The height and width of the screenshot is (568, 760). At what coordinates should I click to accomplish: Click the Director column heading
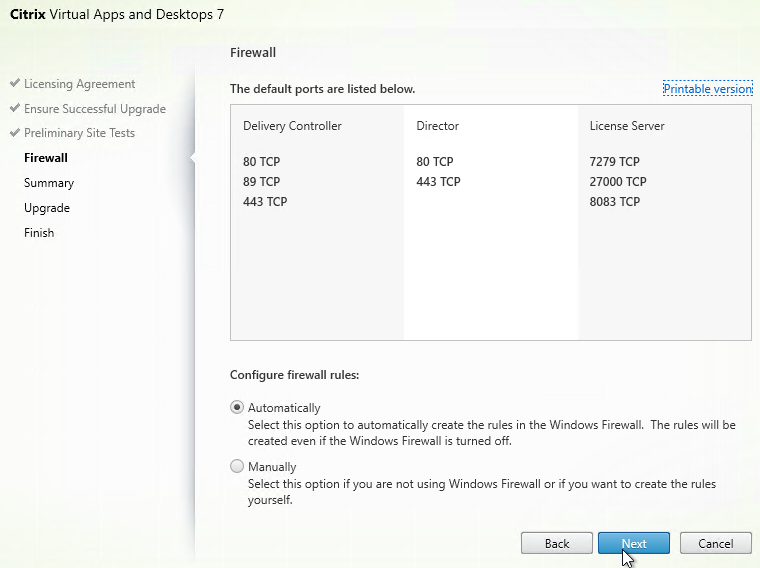(437, 126)
